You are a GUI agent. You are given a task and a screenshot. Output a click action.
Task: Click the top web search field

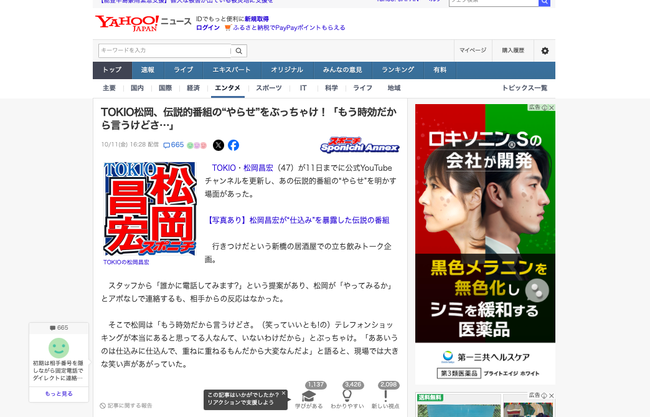click(x=494, y=2)
